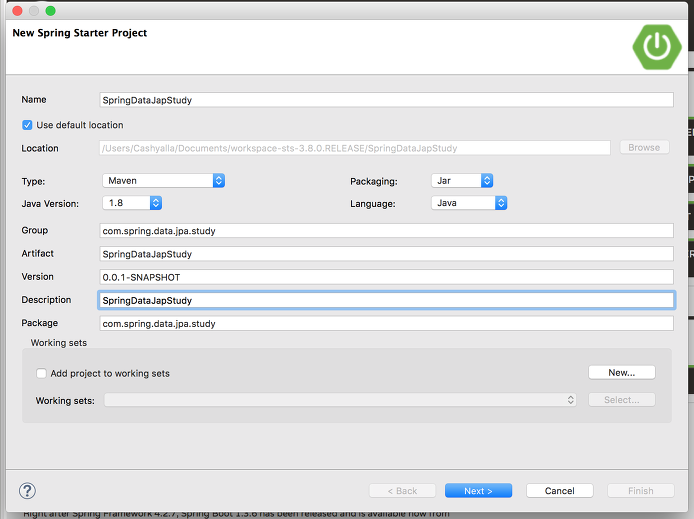Click the green zoom window button
694x519 pixels.
(50, 11)
